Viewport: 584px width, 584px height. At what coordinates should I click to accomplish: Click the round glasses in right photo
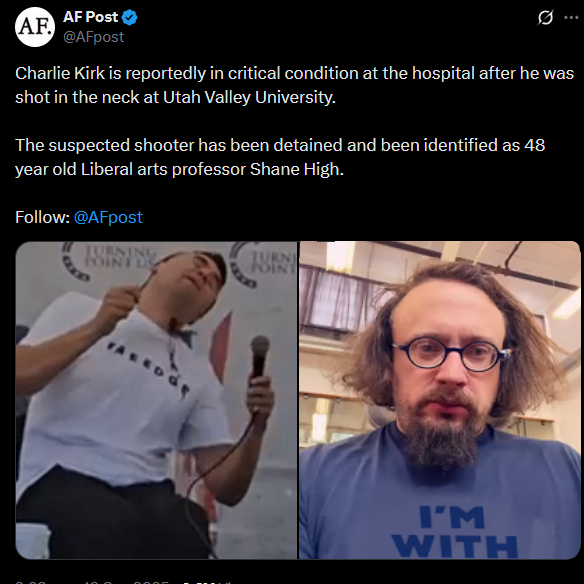[451, 354]
